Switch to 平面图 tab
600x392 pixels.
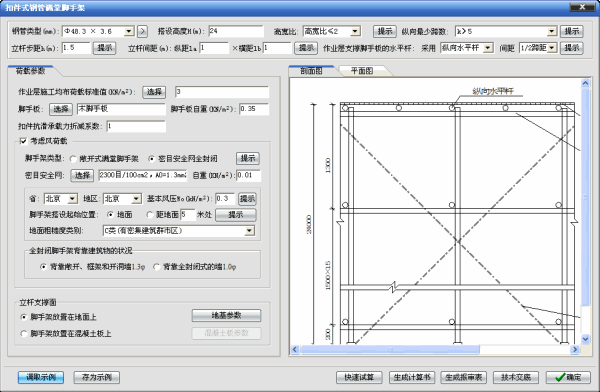[x=362, y=71]
